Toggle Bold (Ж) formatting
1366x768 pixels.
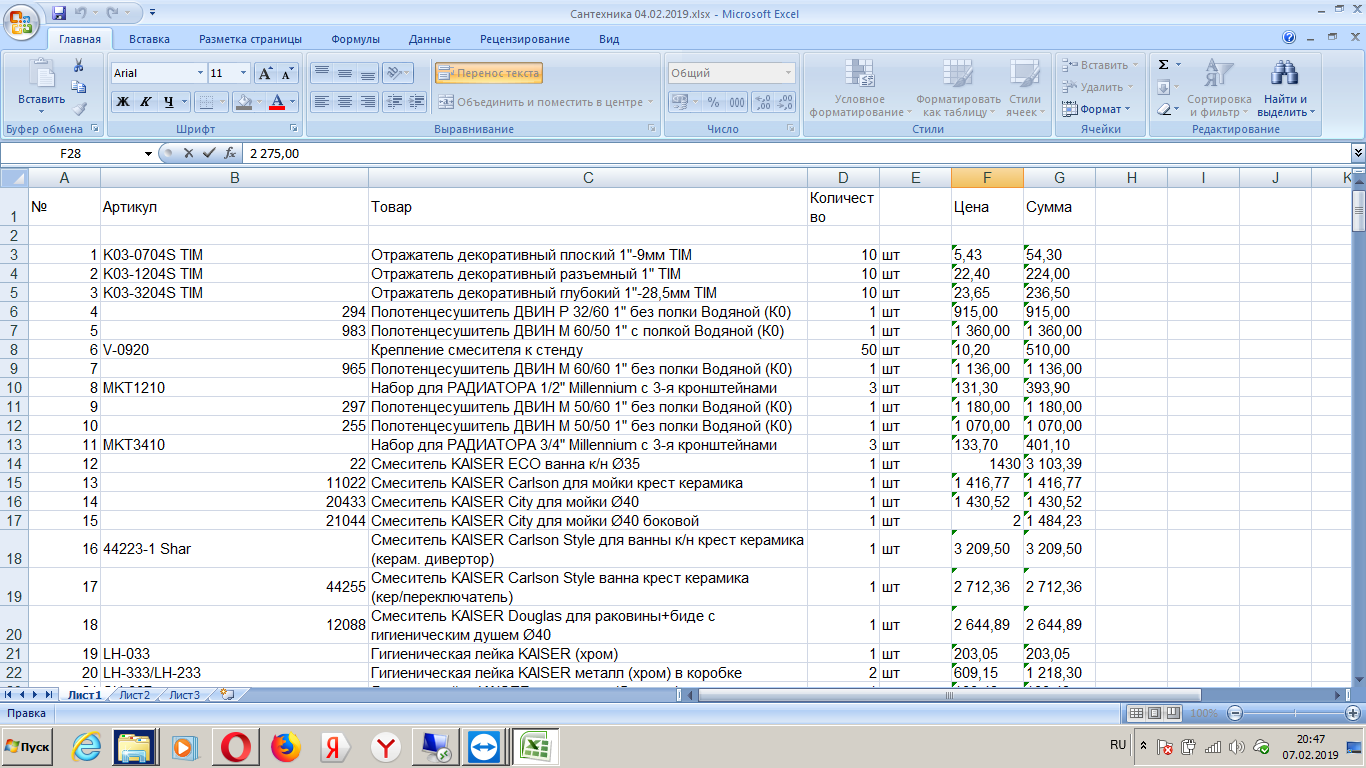[123, 101]
